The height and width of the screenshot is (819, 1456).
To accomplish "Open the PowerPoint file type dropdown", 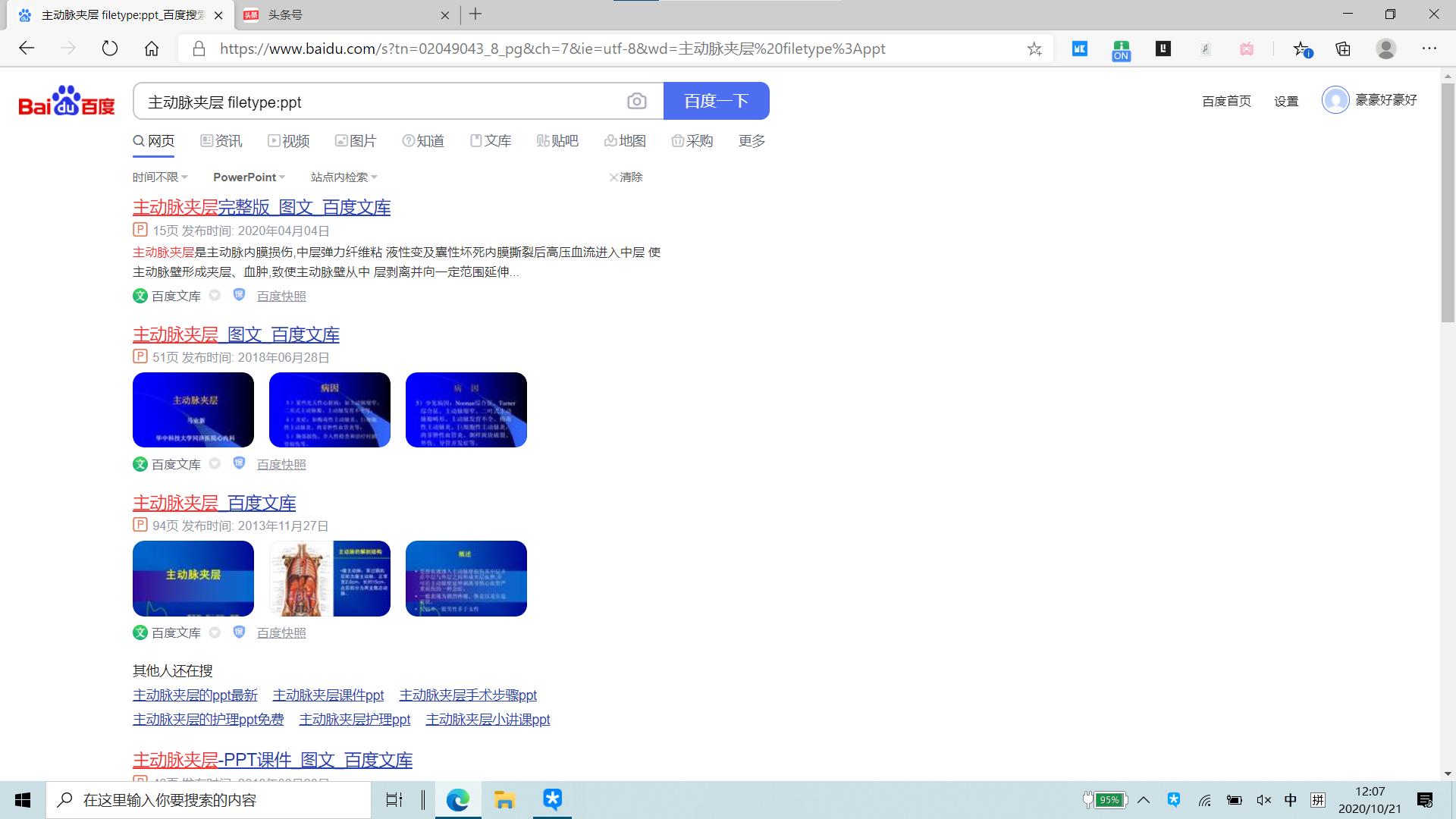I will tap(249, 177).
